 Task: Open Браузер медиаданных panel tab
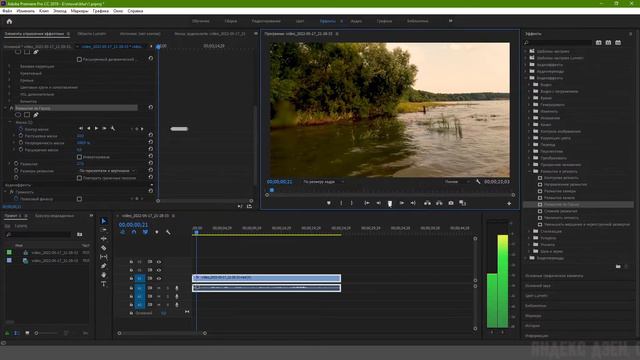click(x=54, y=216)
